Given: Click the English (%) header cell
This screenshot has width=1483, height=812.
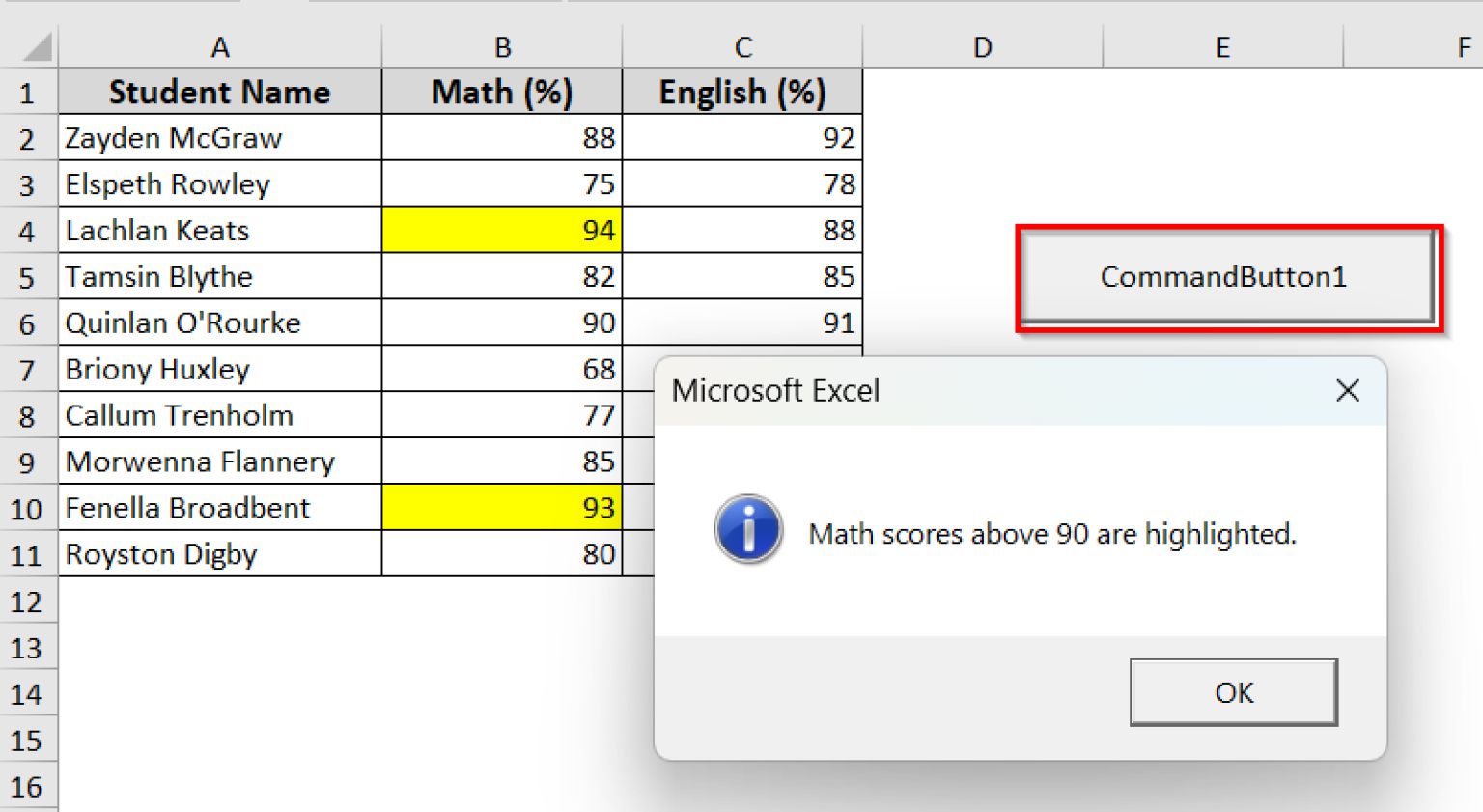Looking at the screenshot, I should coord(742,93).
